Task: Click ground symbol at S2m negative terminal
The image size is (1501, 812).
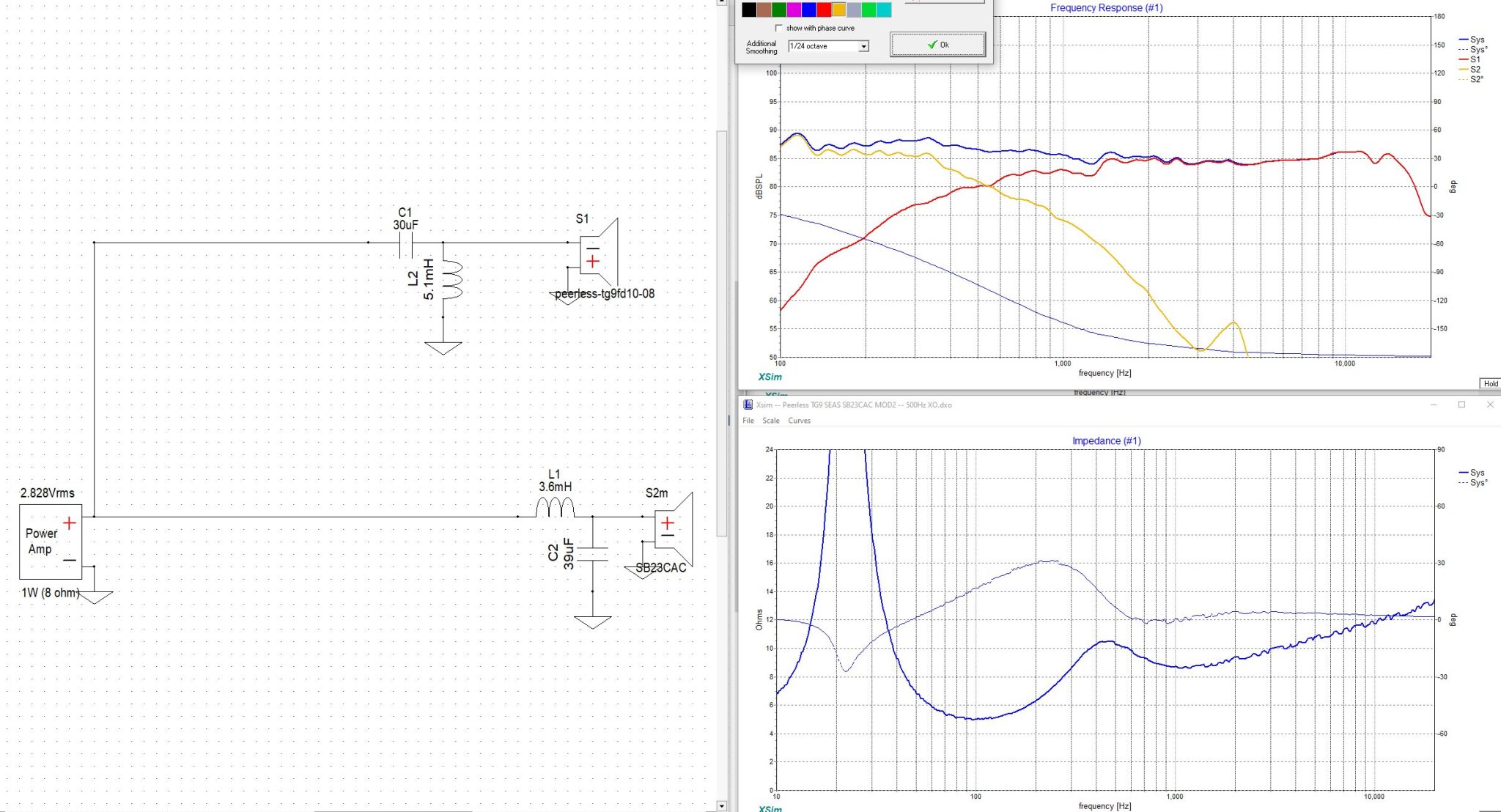Action: [x=642, y=572]
